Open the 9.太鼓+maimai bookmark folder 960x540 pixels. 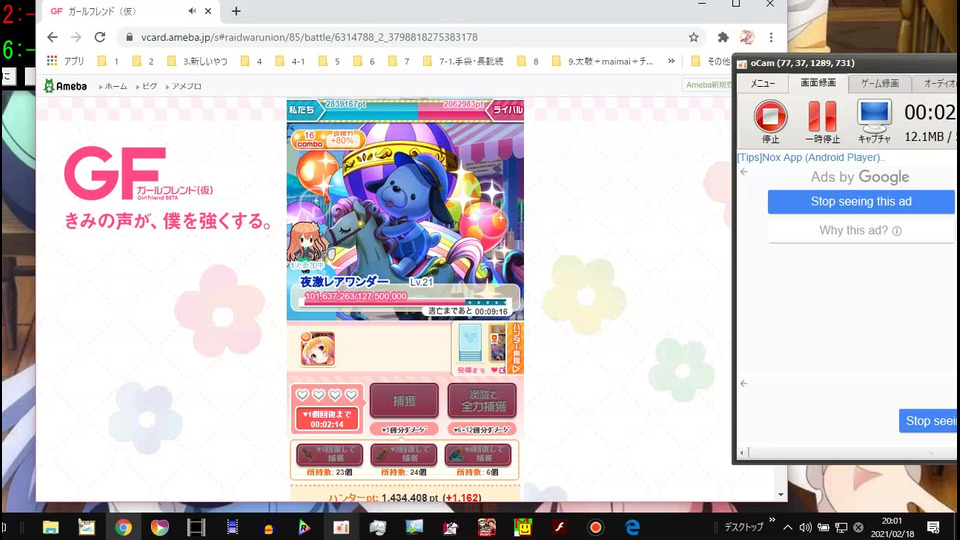602,61
